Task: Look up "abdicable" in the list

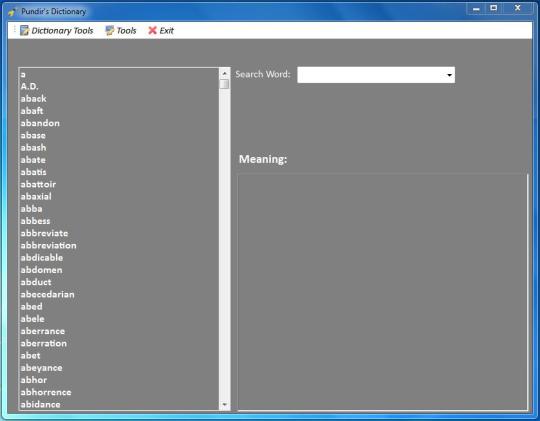Action: pyautogui.click(x=42, y=258)
